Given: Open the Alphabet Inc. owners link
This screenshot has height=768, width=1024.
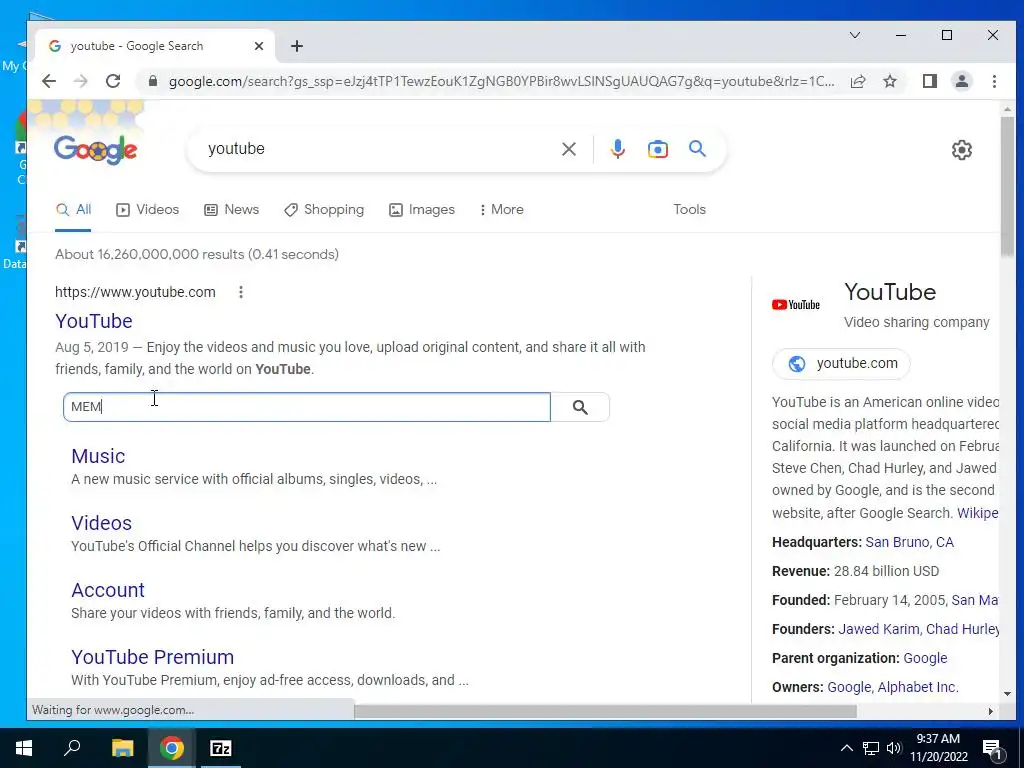Looking at the screenshot, I should (918, 687).
